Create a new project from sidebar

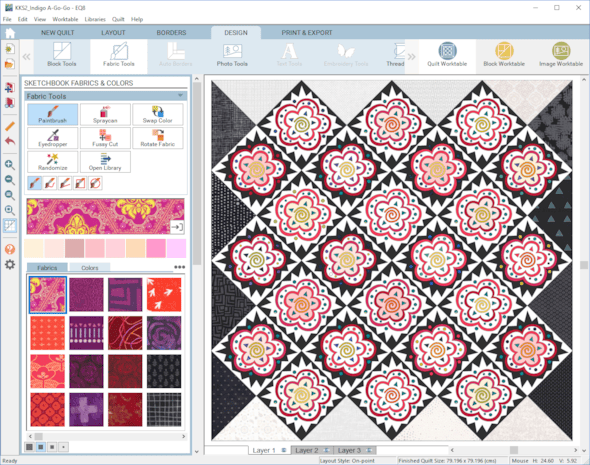click(x=9, y=49)
